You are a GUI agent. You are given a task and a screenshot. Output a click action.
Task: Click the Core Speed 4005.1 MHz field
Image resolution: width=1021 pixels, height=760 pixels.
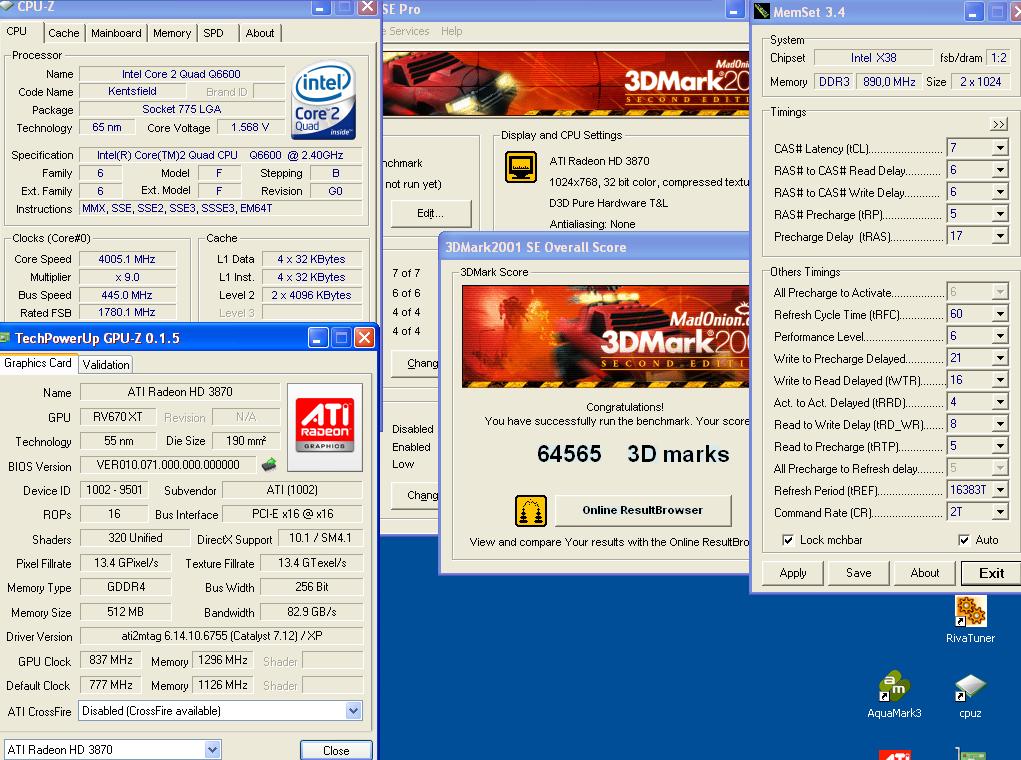point(127,259)
